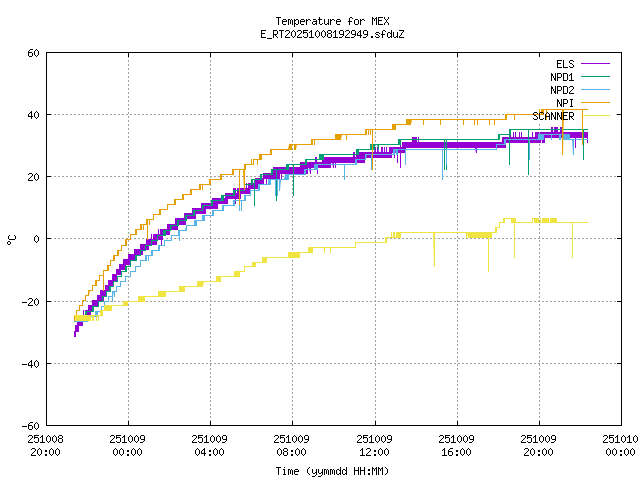Click the 251009 12:00 x-axis tick label
Image resolution: width=640 pixels, height=480 pixels.
click(x=374, y=445)
